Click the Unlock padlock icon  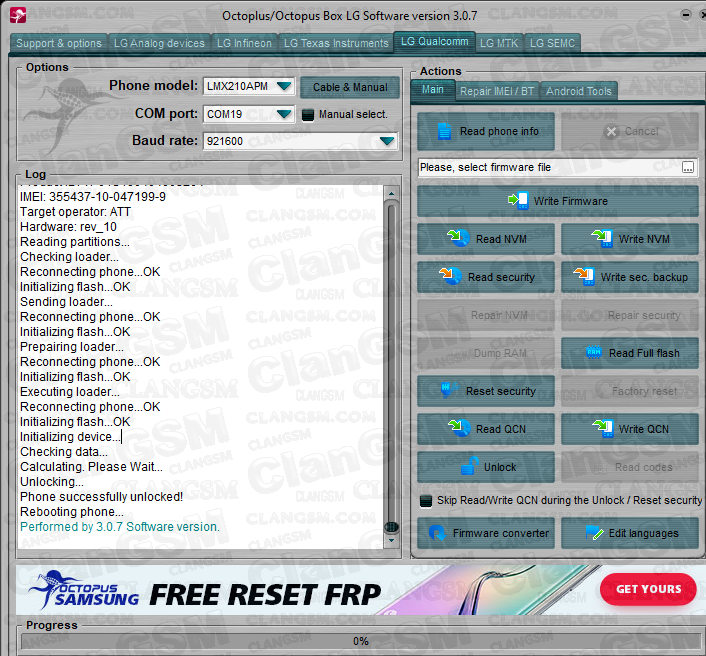point(470,466)
